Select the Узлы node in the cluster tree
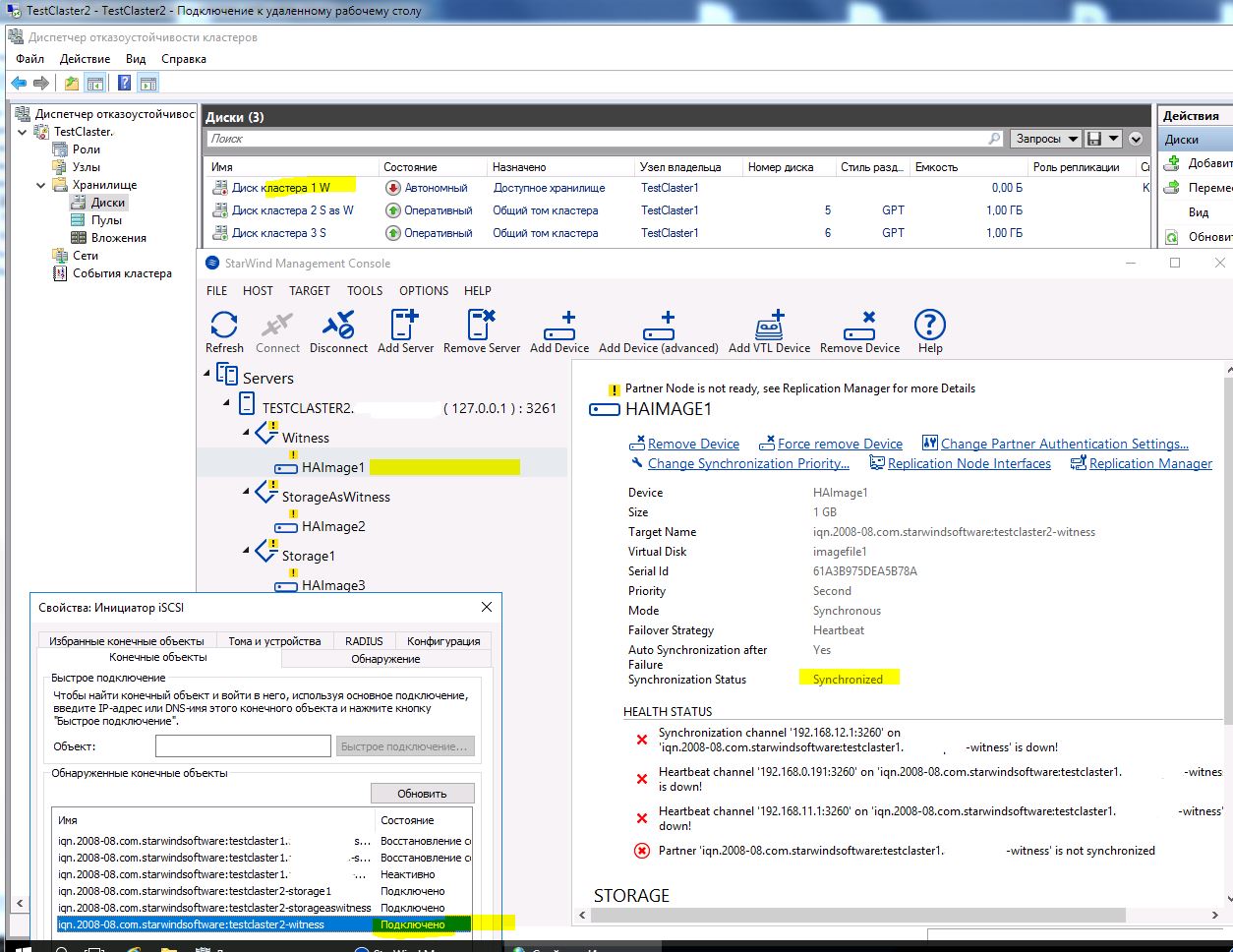 pyautogui.click(x=87, y=166)
